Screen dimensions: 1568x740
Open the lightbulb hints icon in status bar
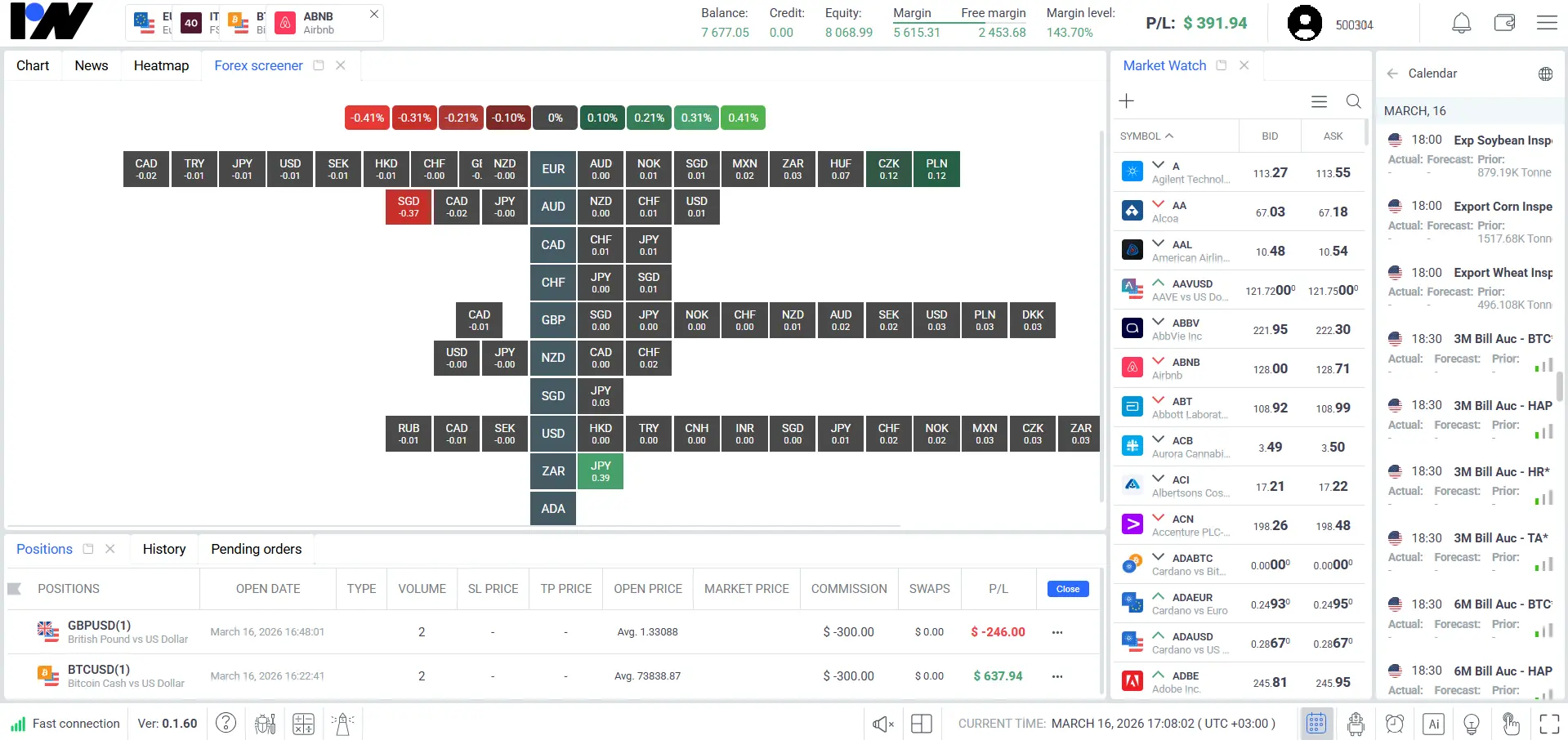click(x=1472, y=724)
